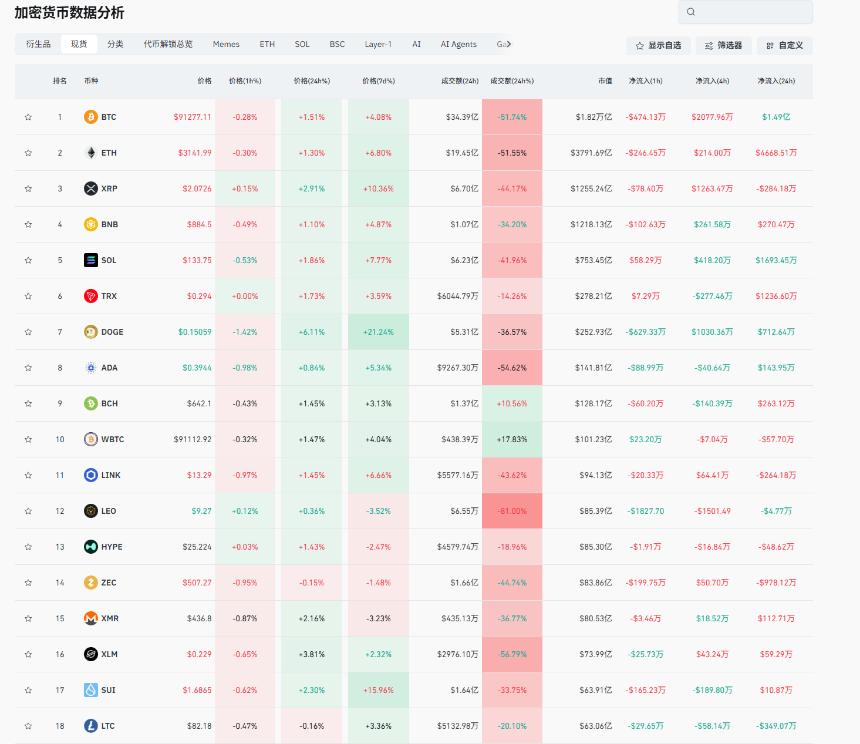The width and height of the screenshot is (860, 744).
Task: Click the search magnifier icon
Action: (x=691, y=12)
